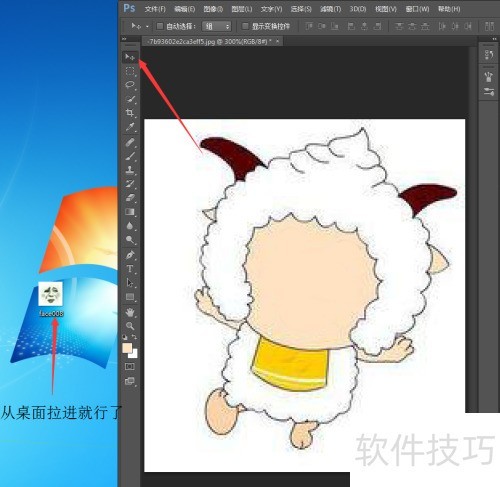Open the 图层(L) menu
Viewport: 500px width, 487px height.
click(242, 9)
